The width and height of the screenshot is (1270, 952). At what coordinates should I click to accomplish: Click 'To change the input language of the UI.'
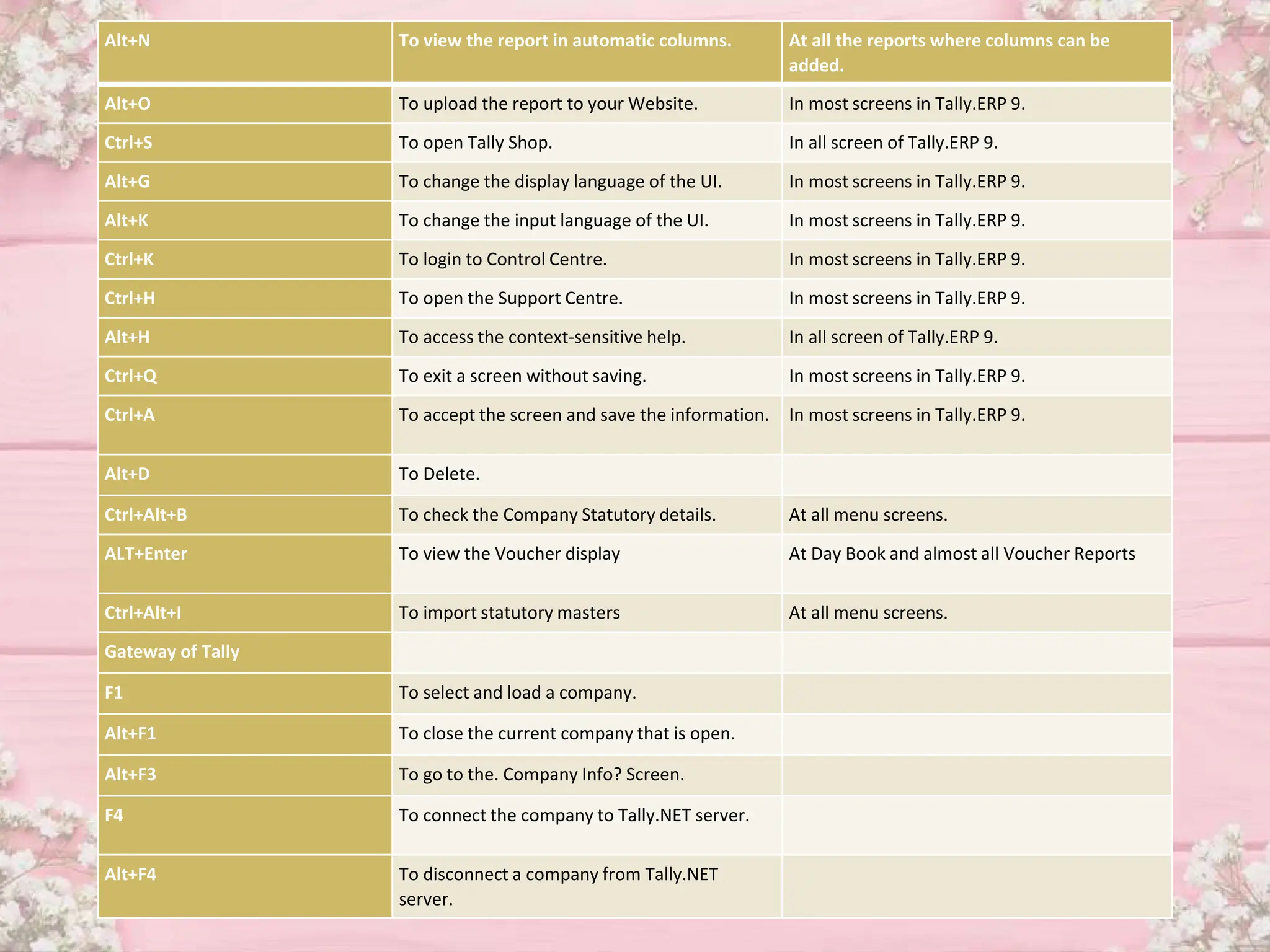tap(554, 221)
